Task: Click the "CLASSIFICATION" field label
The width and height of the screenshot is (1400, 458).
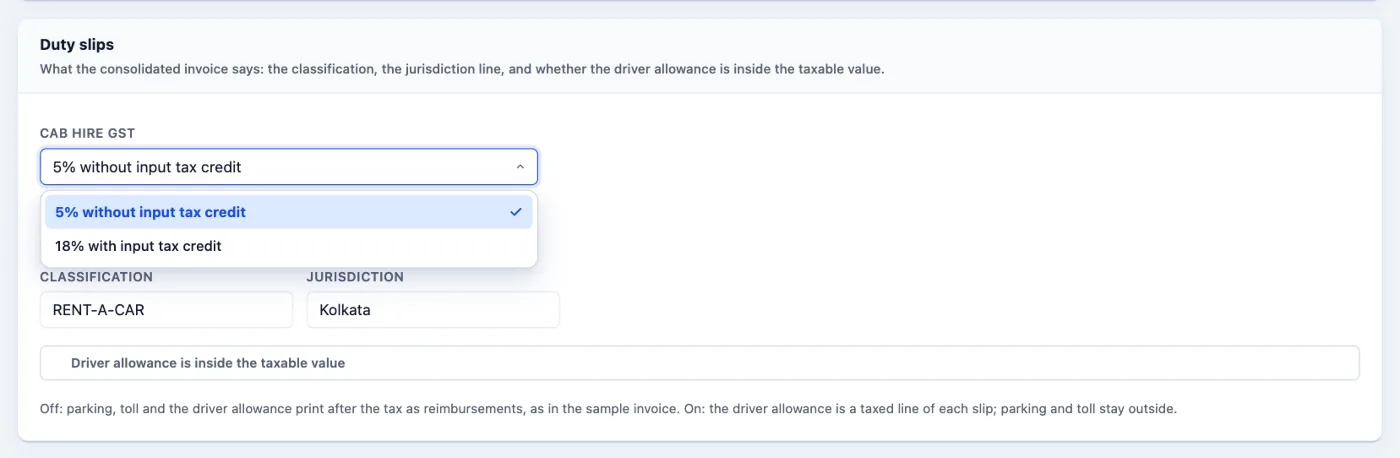Action: coord(96,277)
